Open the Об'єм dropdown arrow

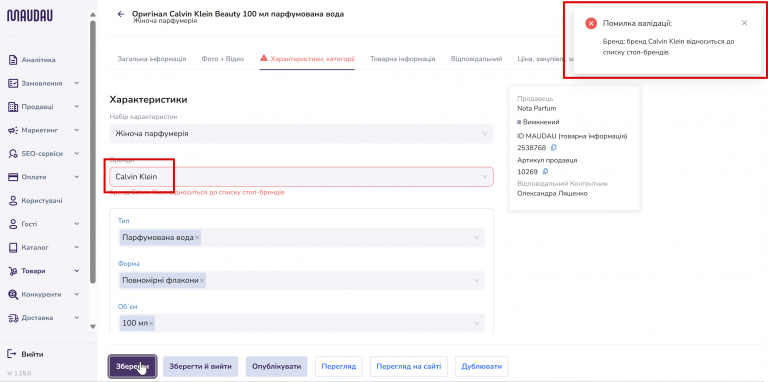point(477,323)
